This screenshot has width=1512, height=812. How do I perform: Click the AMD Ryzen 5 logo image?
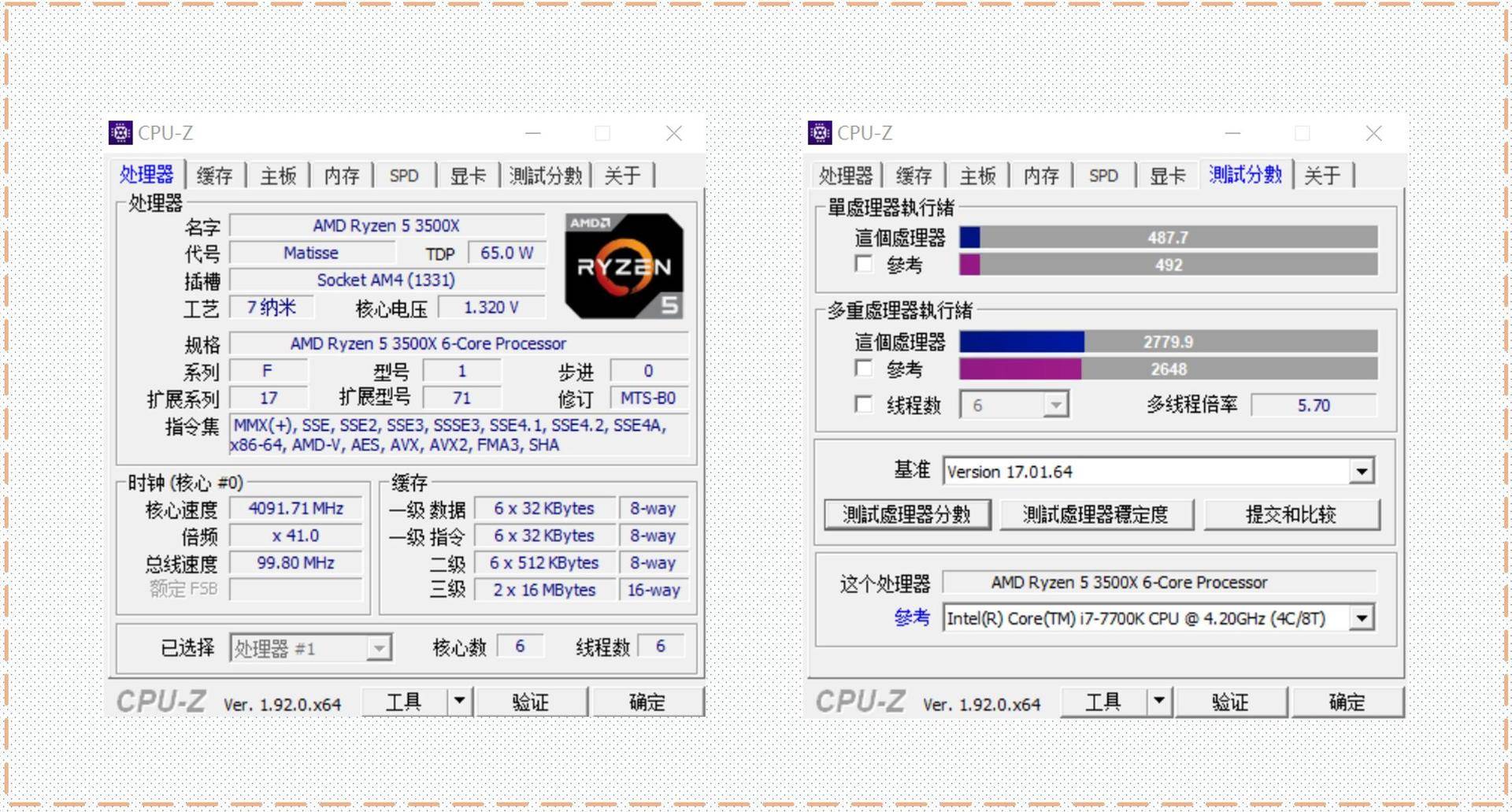pyautogui.click(x=624, y=266)
